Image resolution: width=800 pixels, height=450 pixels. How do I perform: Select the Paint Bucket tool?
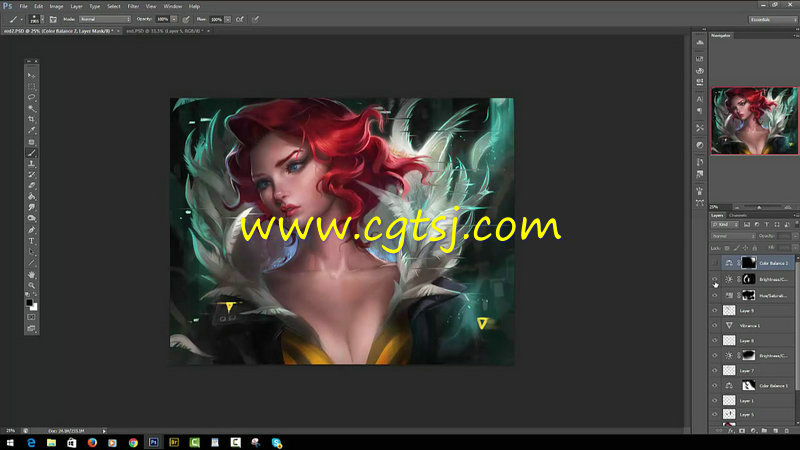tap(32, 197)
